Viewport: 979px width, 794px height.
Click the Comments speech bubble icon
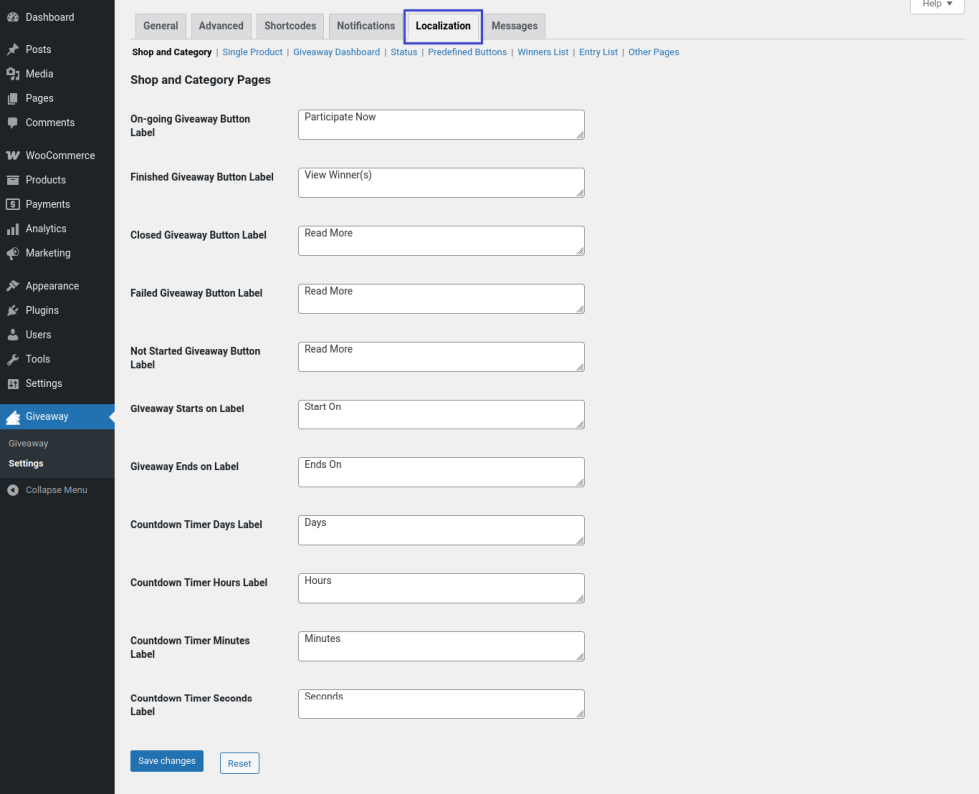(x=13, y=123)
